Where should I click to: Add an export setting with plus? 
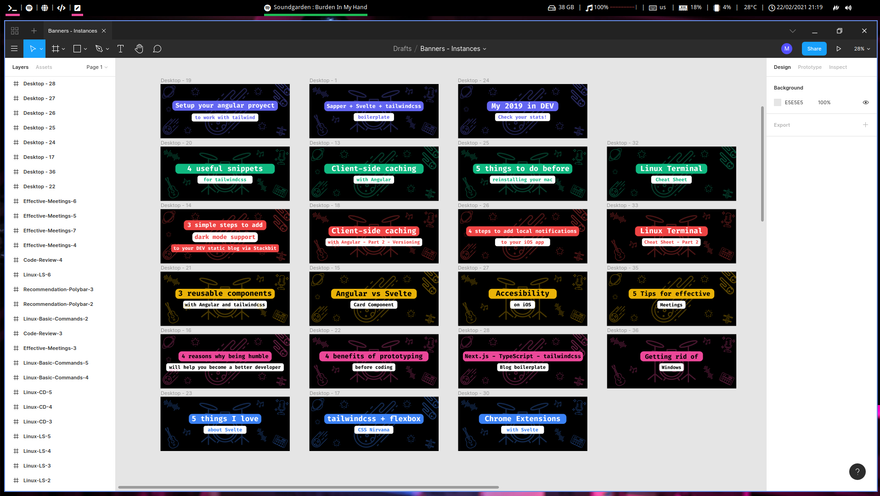pos(866,125)
